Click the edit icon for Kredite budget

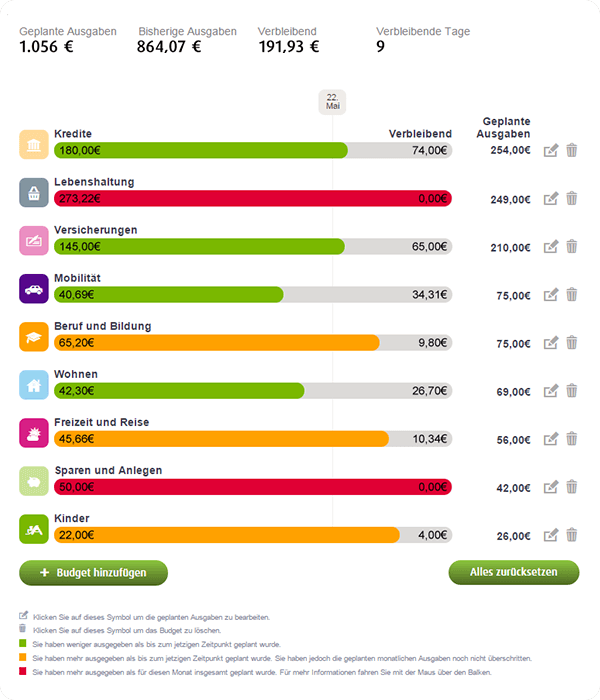pyautogui.click(x=550, y=150)
